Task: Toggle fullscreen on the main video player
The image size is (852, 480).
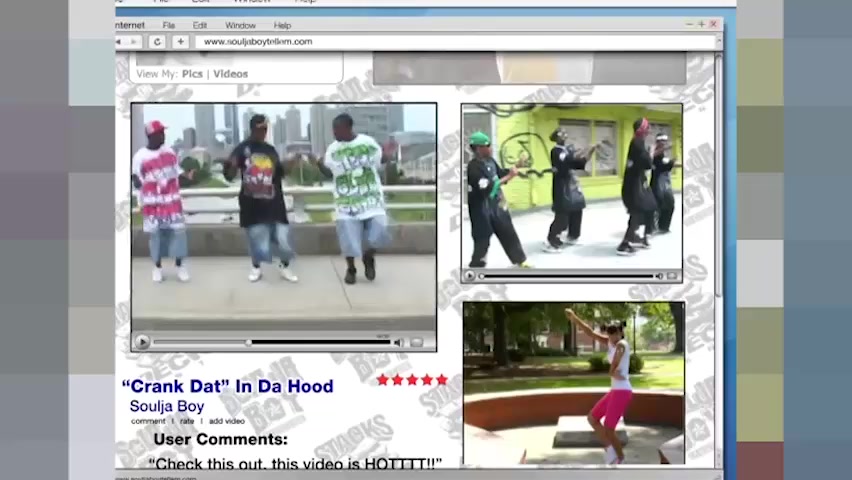Action: point(417,342)
